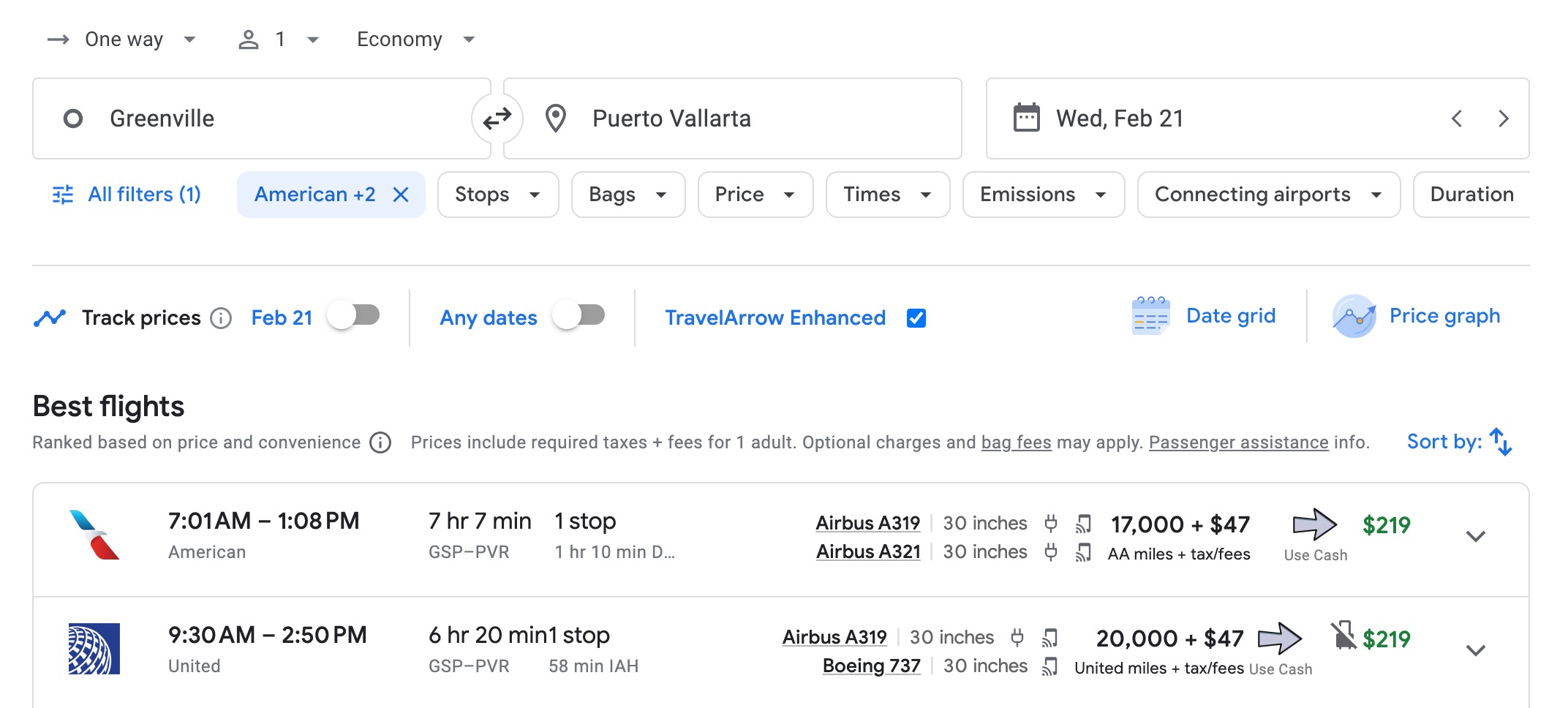Screen dimensions: 1568x708
Task: Remove the American +2 airline filter
Action: point(401,195)
